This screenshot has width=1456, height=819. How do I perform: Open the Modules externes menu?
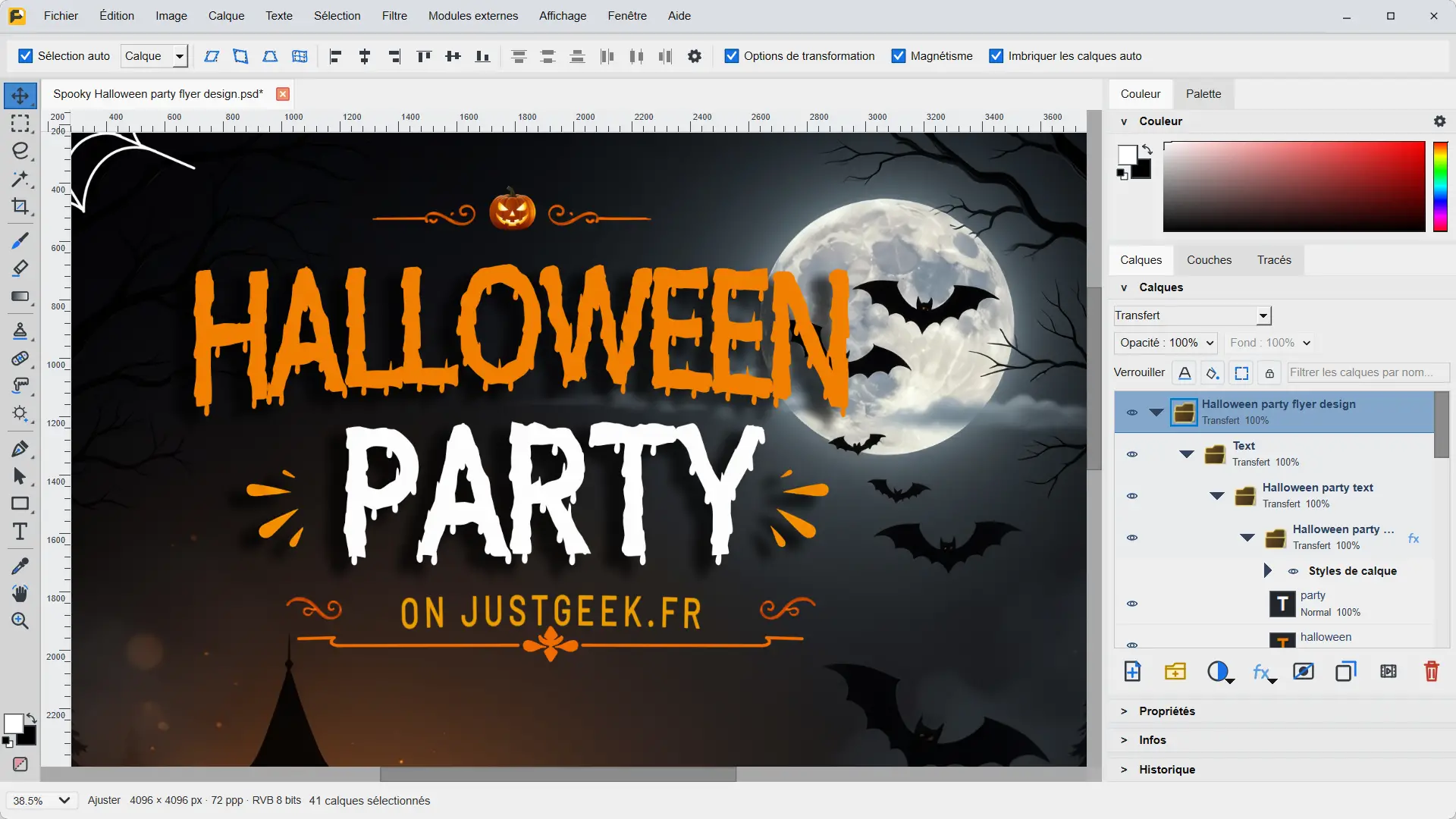pyautogui.click(x=473, y=16)
